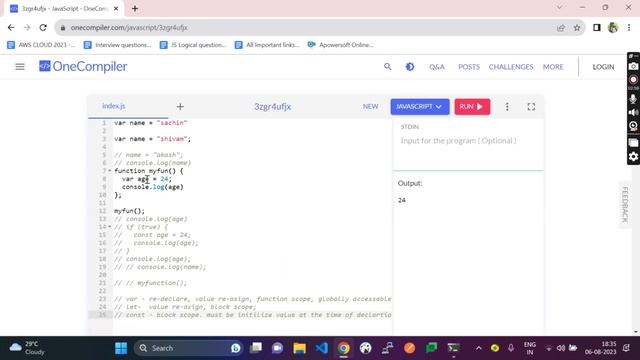Screen dimensions: 640x360
Task: Run the code with RUN button
Action: (x=472, y=107)
